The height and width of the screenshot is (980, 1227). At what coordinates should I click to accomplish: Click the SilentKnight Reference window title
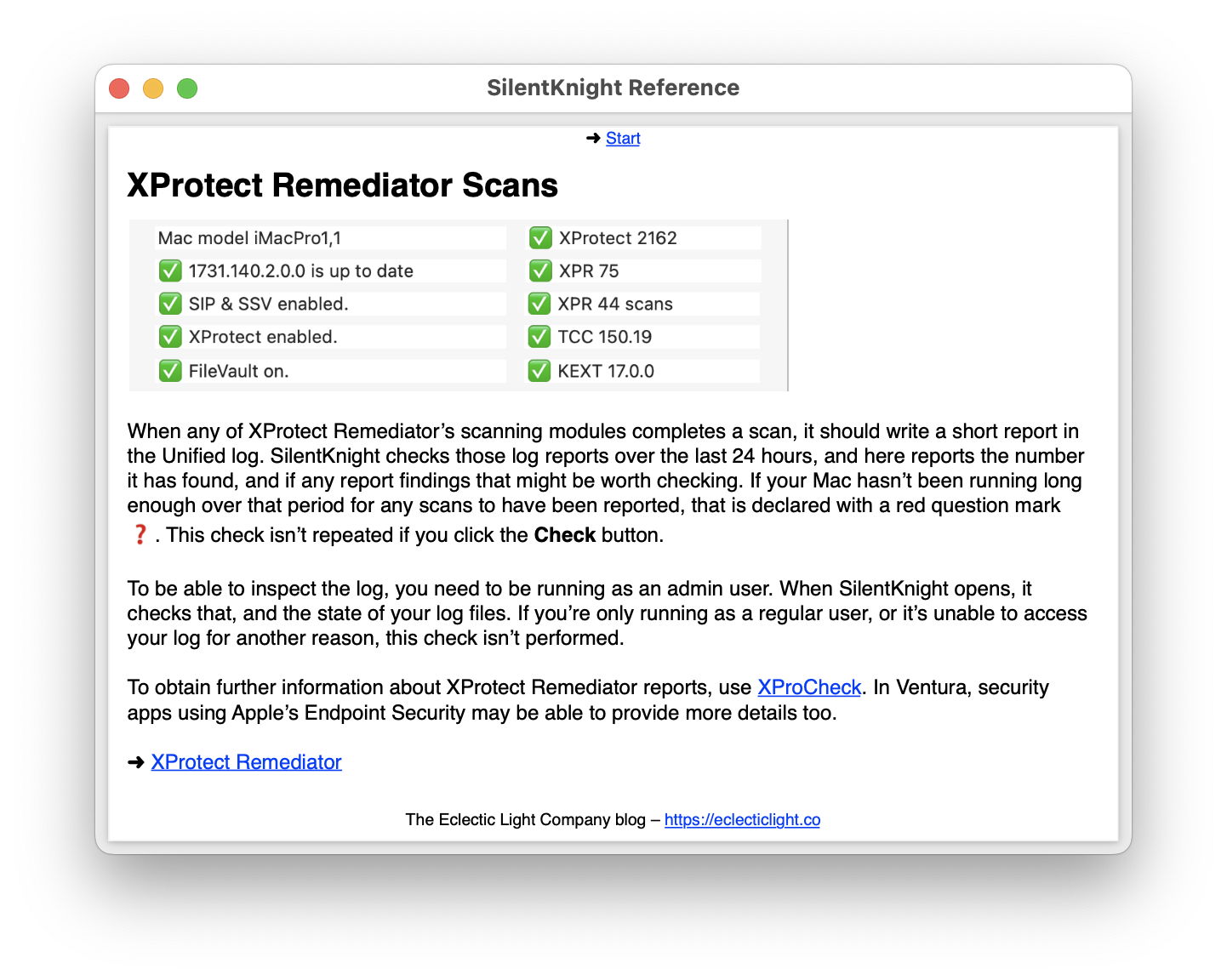click(613, 88)
